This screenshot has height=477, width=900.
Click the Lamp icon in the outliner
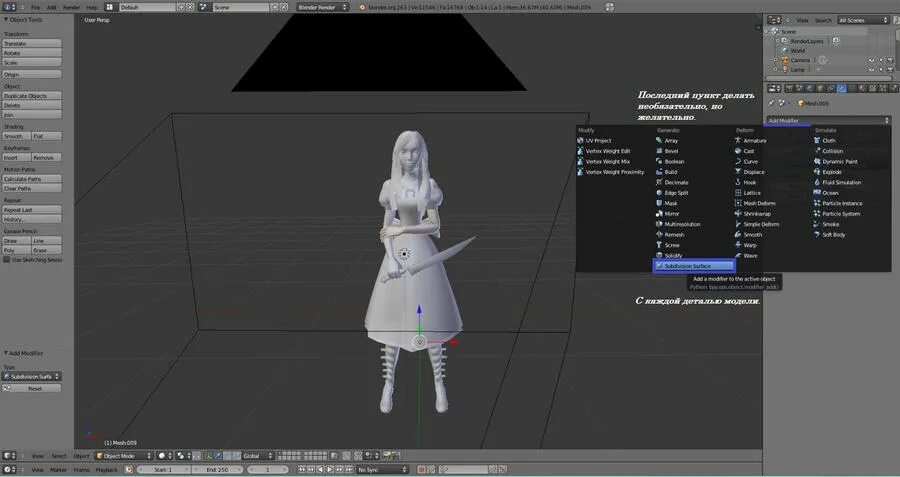(785, 69)
